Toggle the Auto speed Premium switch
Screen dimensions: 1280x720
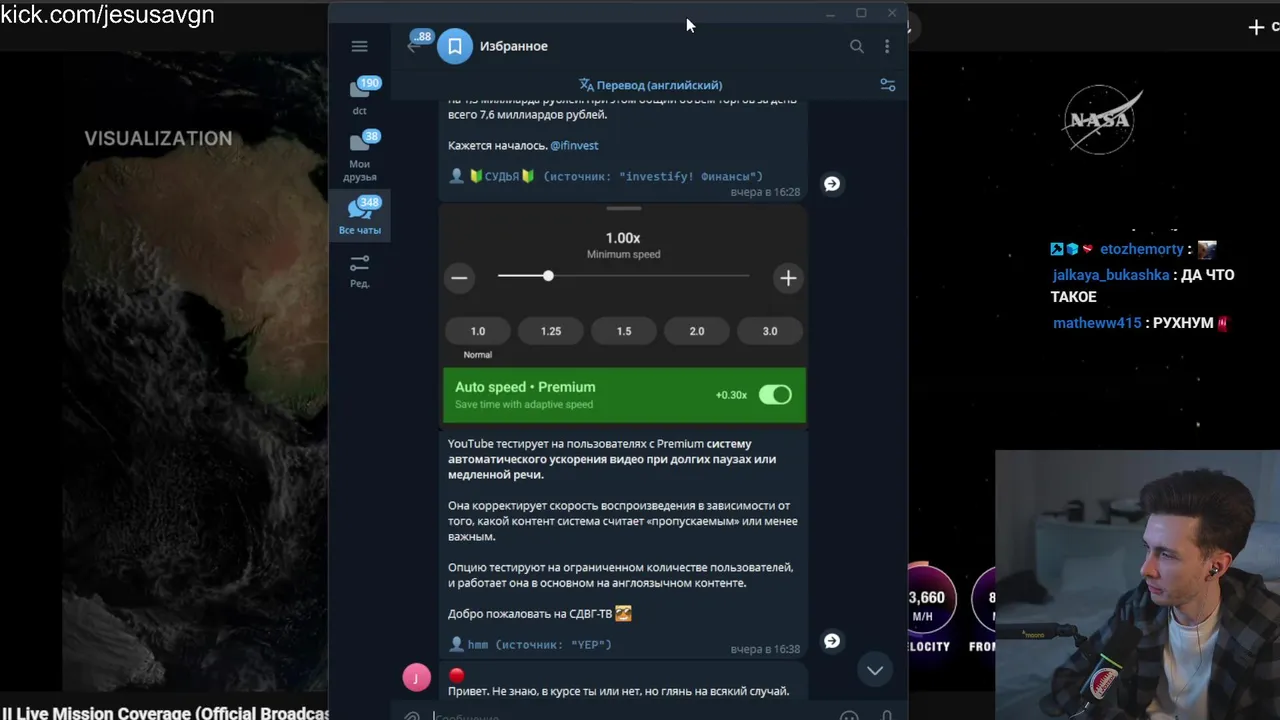(x=775, y=395)
